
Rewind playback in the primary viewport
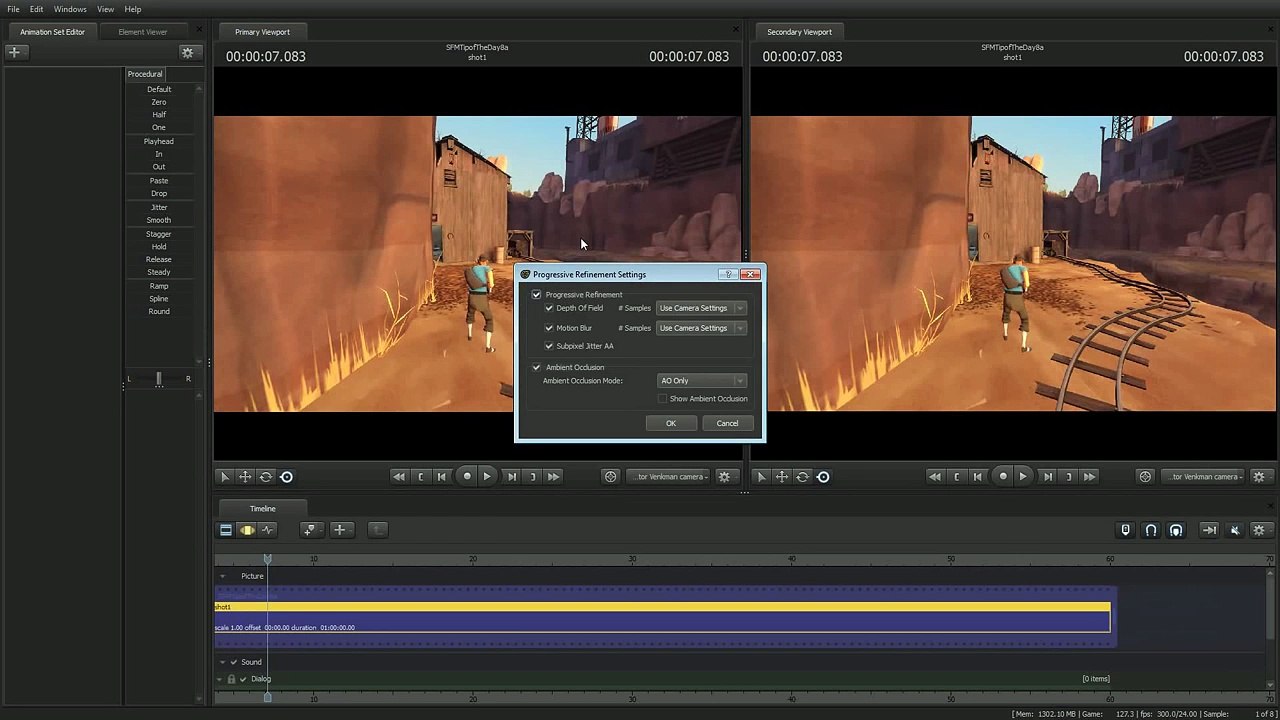[399, 477]
